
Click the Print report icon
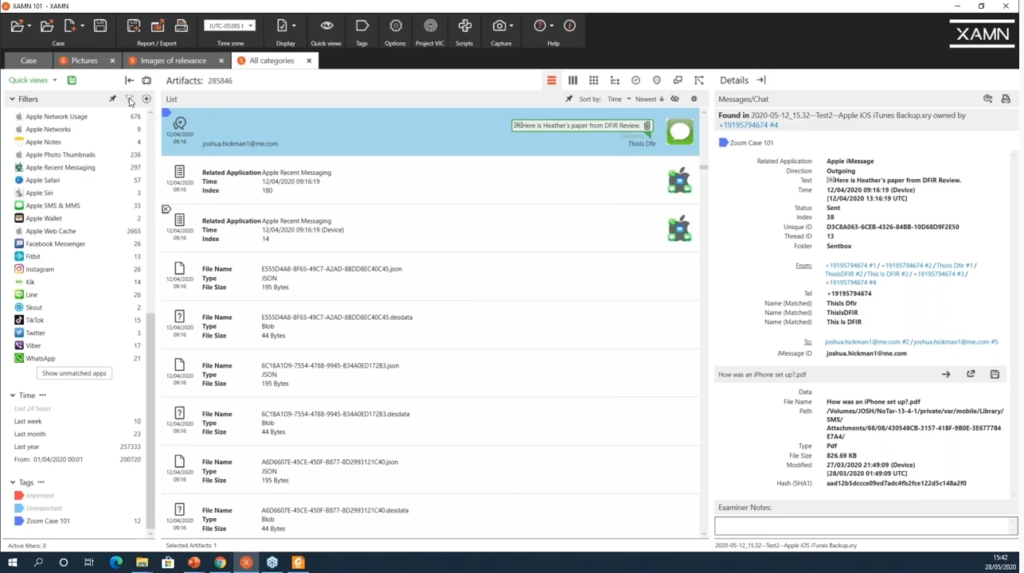[182, 26]
